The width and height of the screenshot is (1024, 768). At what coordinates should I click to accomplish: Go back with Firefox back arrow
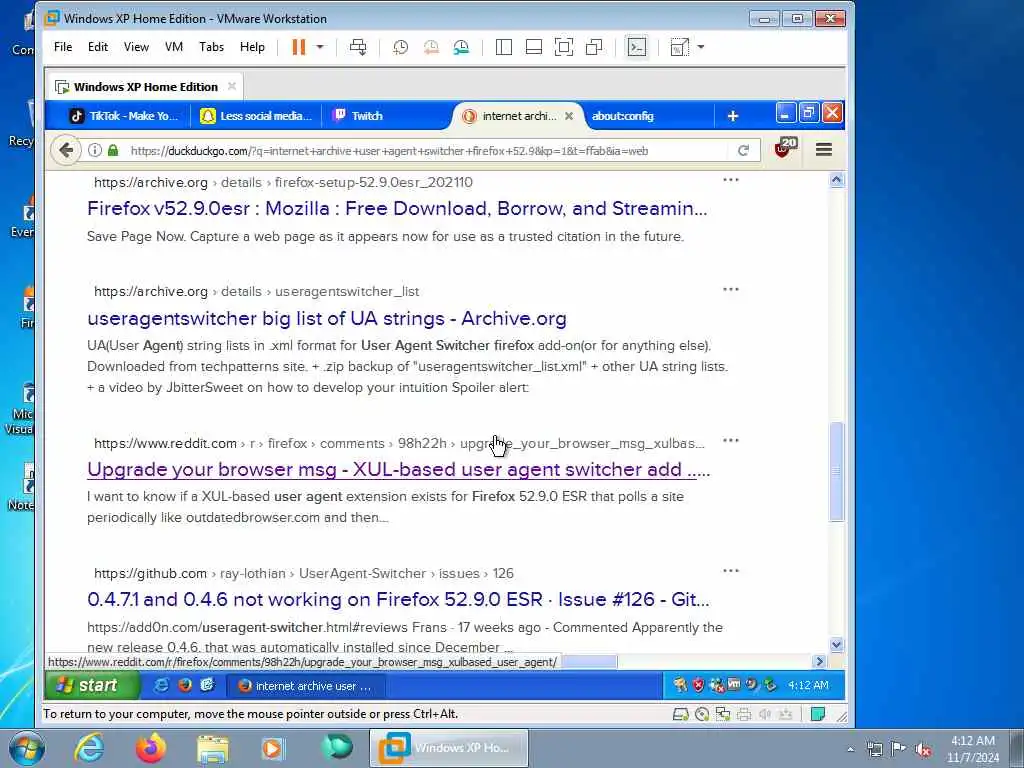(65, 150)
